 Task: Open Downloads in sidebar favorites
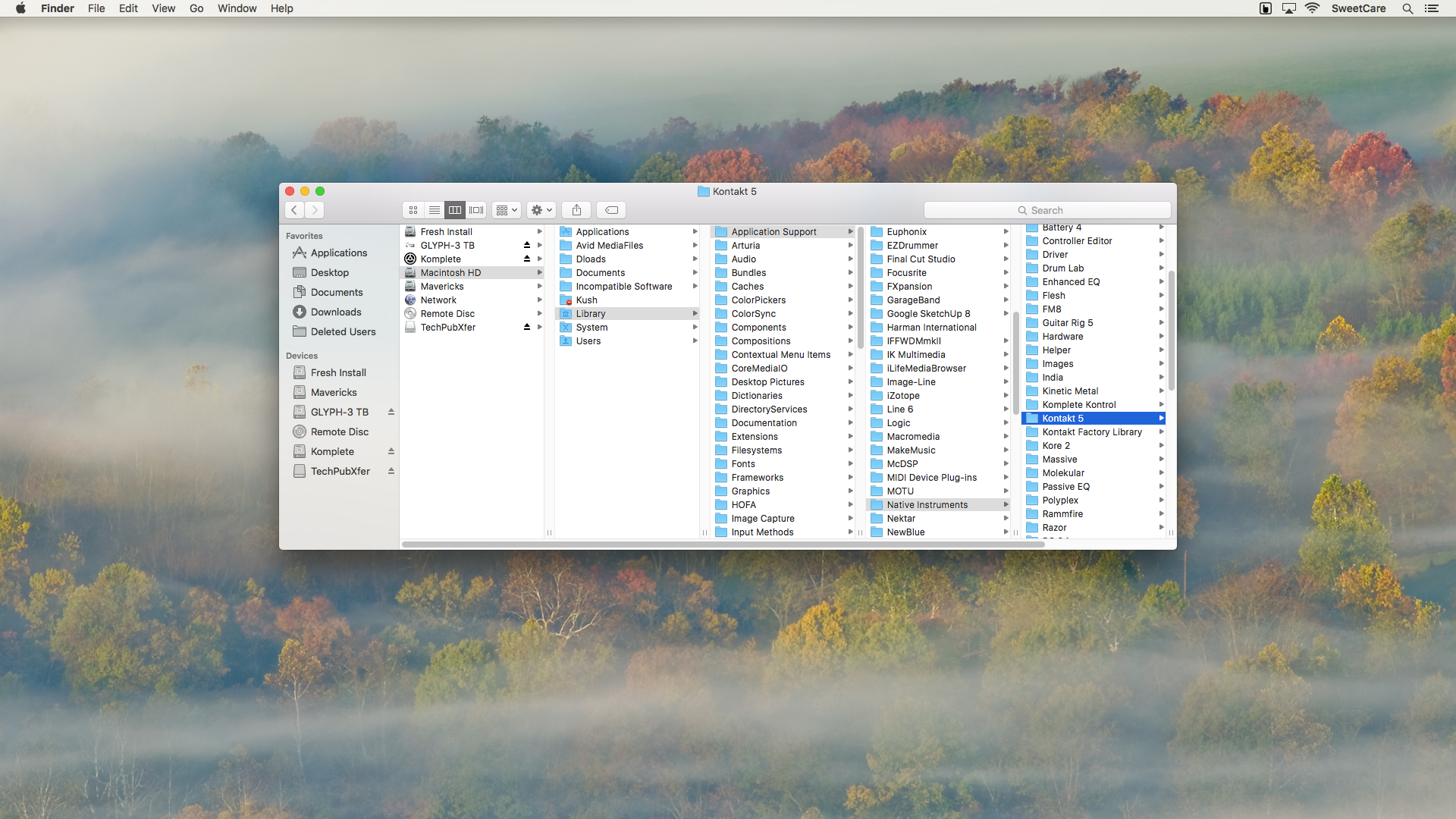point(338,312)
